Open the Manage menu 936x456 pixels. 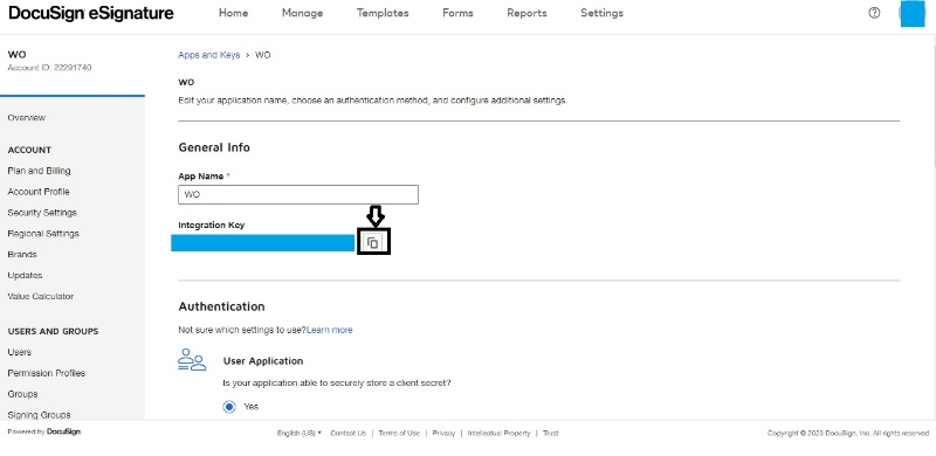click(x=302, y=13)
